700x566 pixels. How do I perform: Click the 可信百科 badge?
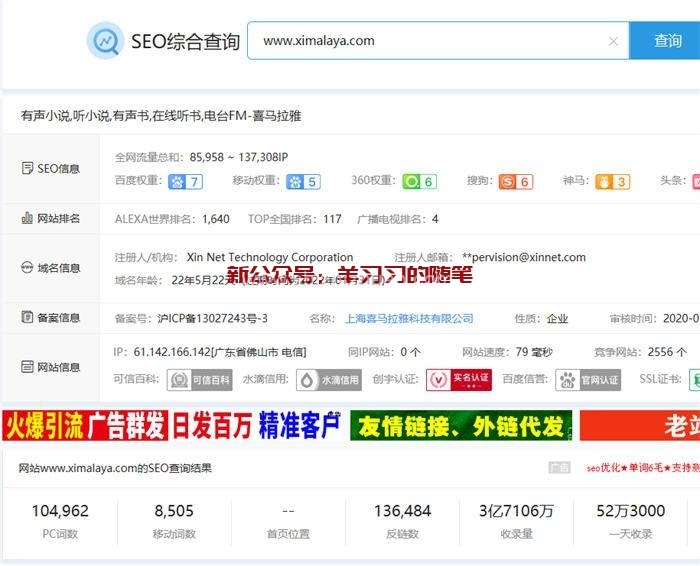[x=192, y=380]
